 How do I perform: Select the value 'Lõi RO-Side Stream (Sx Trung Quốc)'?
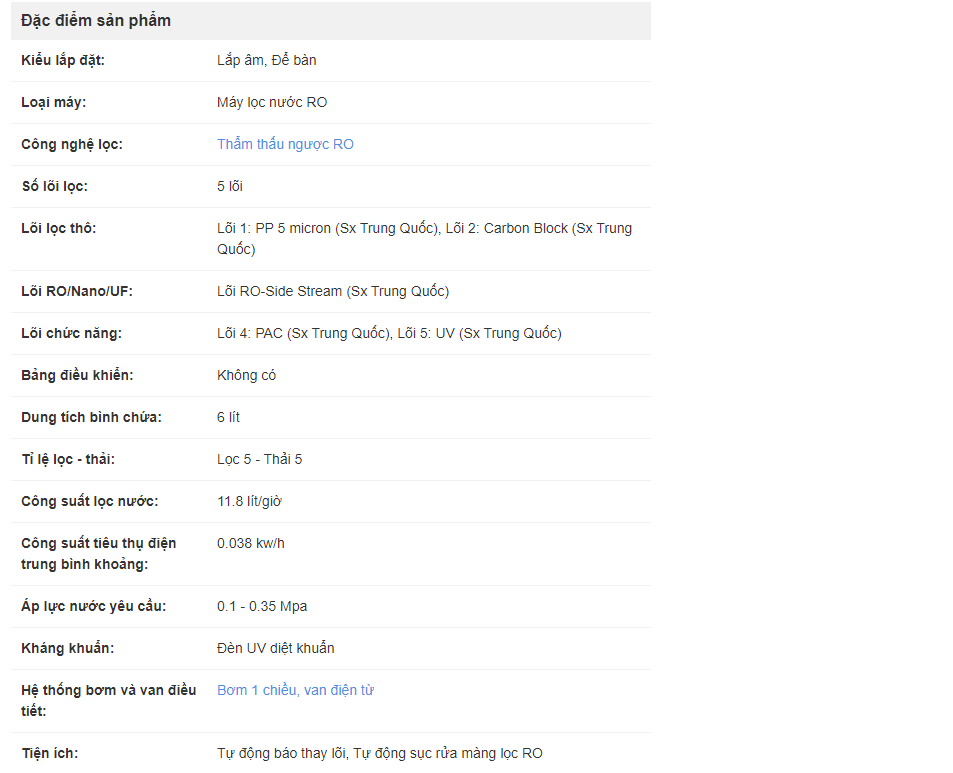333,292
